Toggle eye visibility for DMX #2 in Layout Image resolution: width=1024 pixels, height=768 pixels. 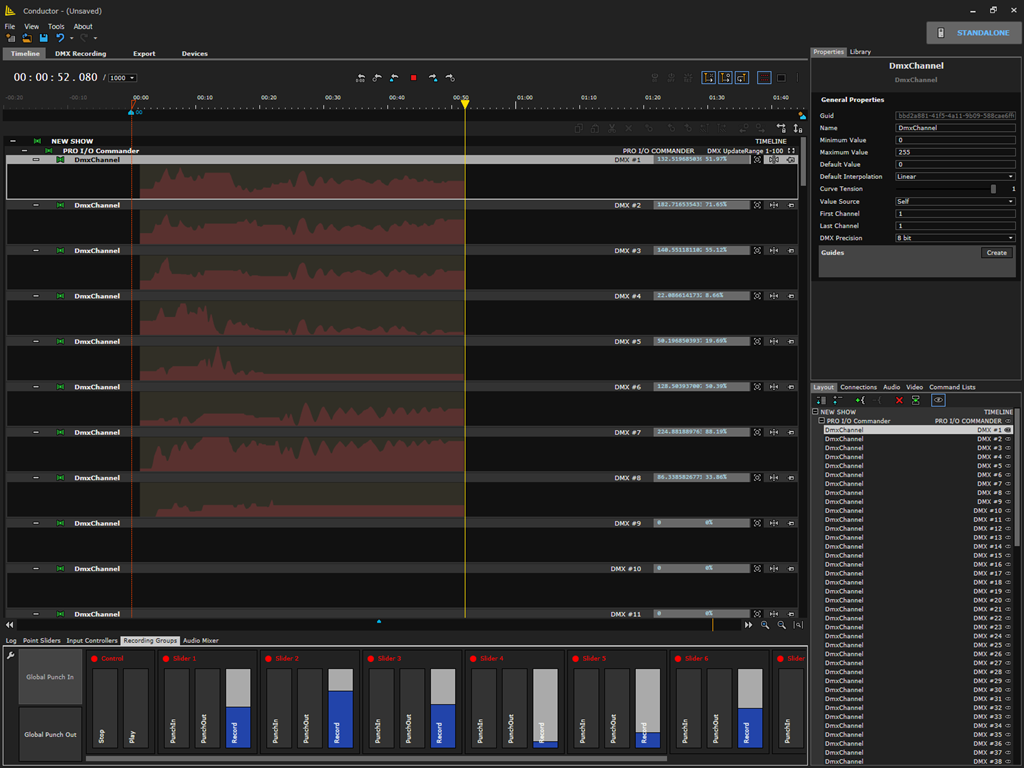coord(1008,440)
